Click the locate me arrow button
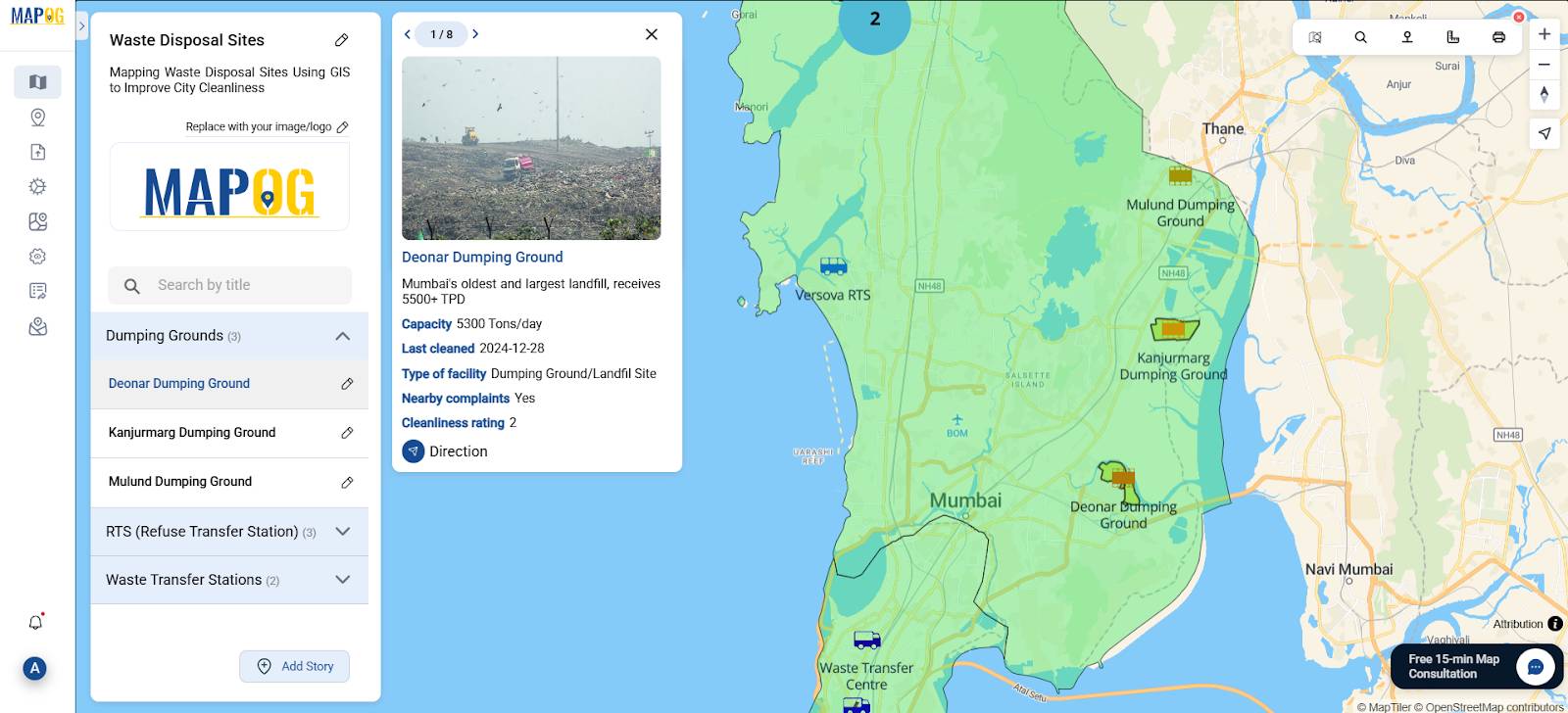The image size is (1568, 713). pos(1544,133)
